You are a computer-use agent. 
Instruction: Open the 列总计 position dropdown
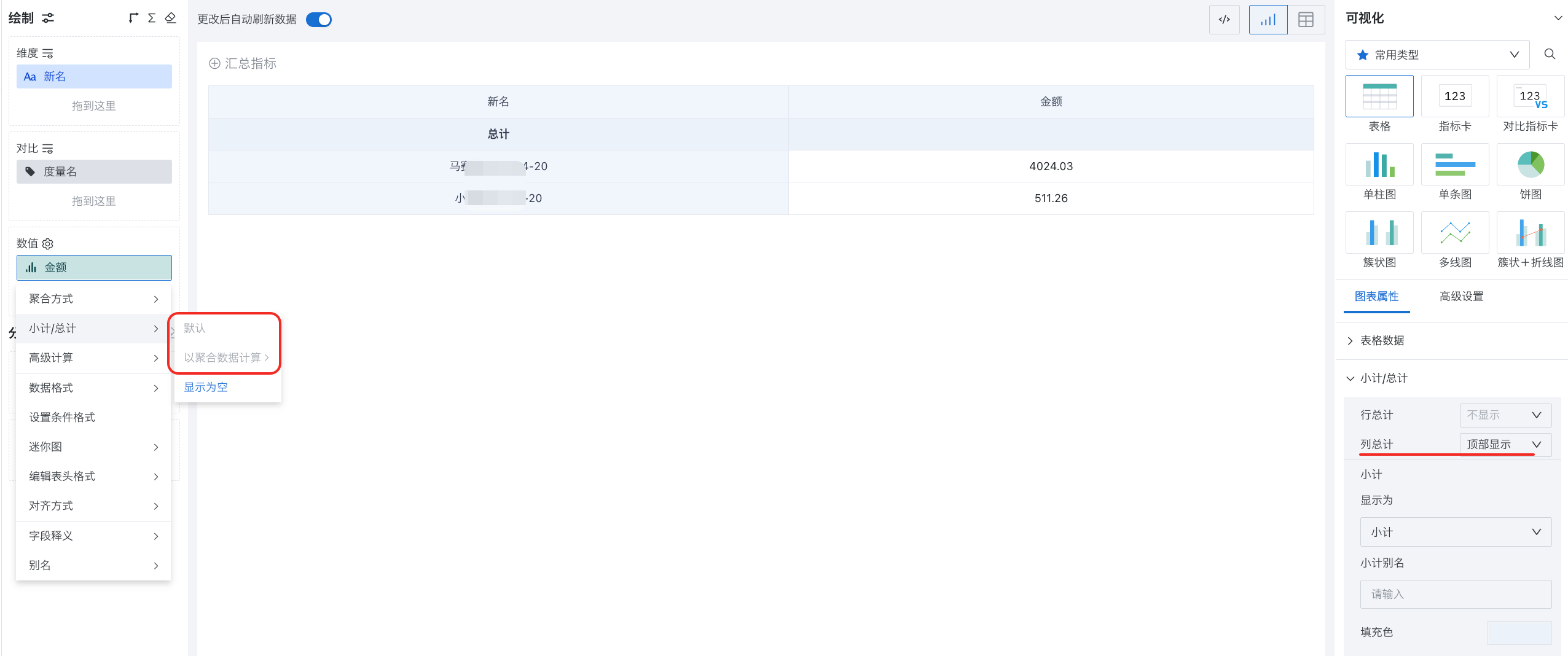pyautogui.click(x=1505, y=444)
